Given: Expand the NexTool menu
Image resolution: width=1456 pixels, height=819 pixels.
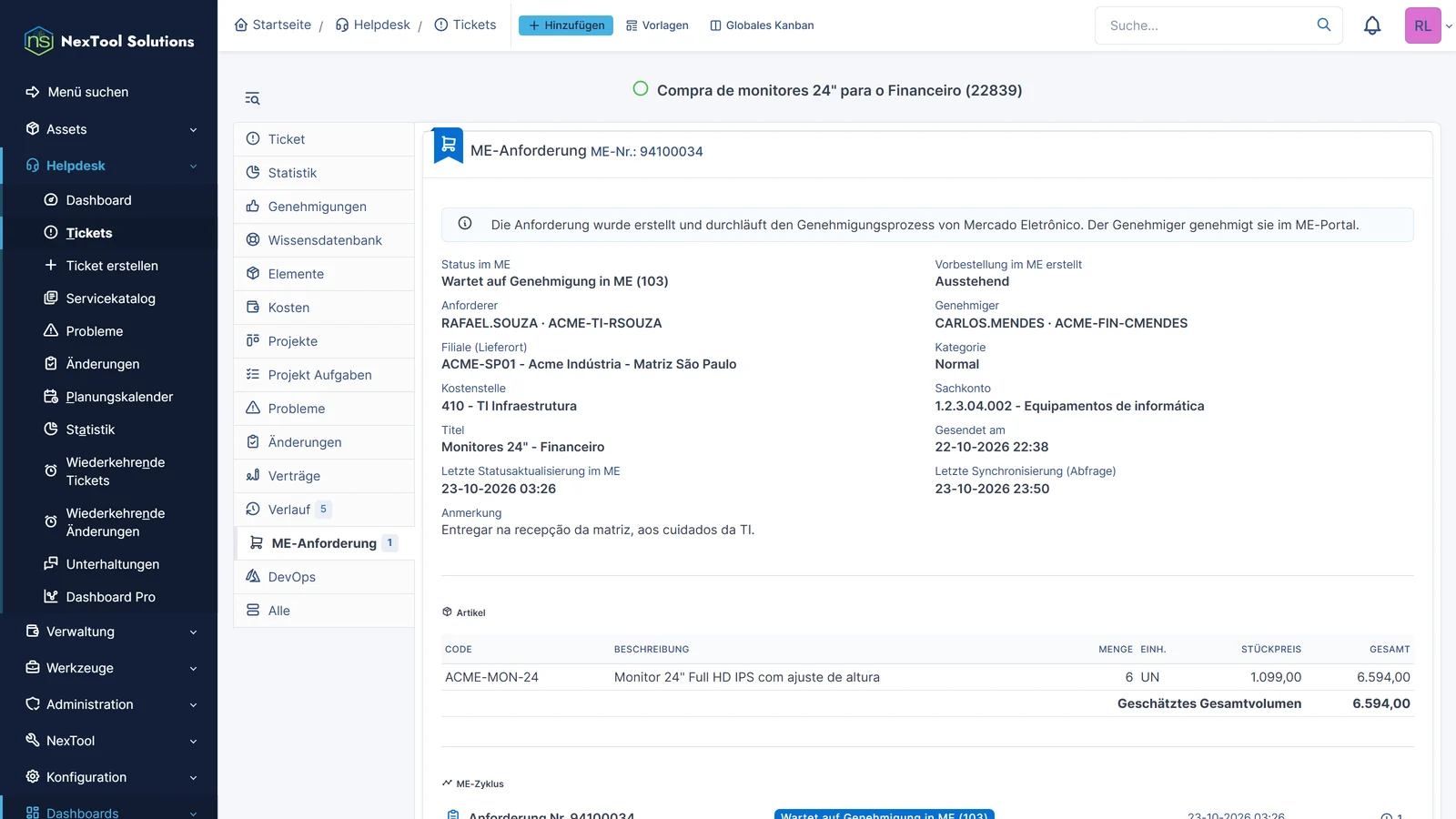Looking at the screenshot, I should 109,741.
